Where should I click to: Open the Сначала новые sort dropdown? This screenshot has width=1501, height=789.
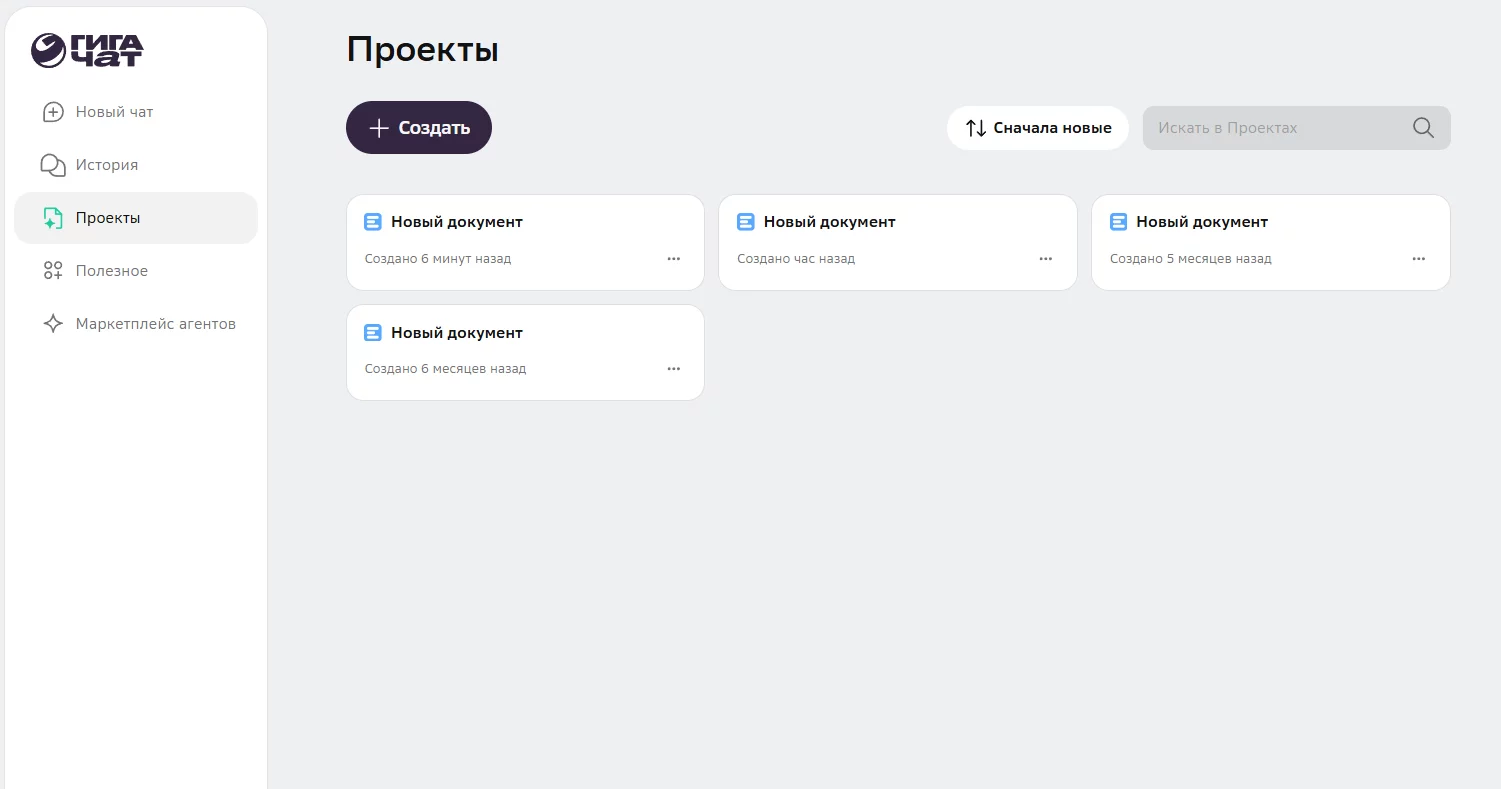point(1038,128)
